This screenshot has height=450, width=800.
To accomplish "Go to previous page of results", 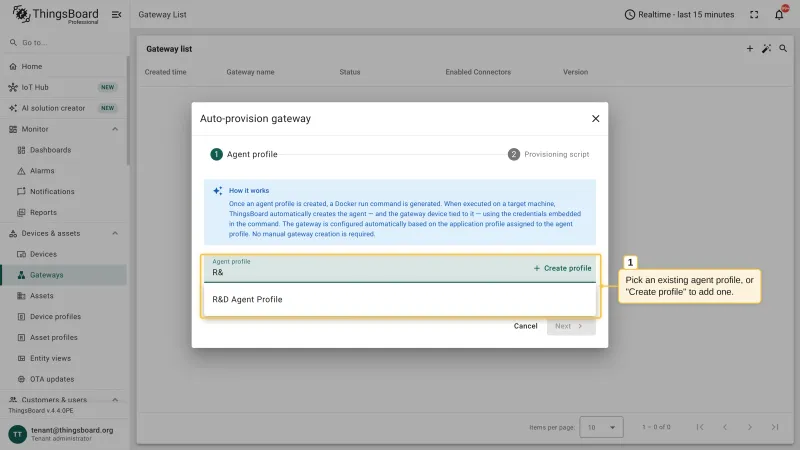I will 725,427.
